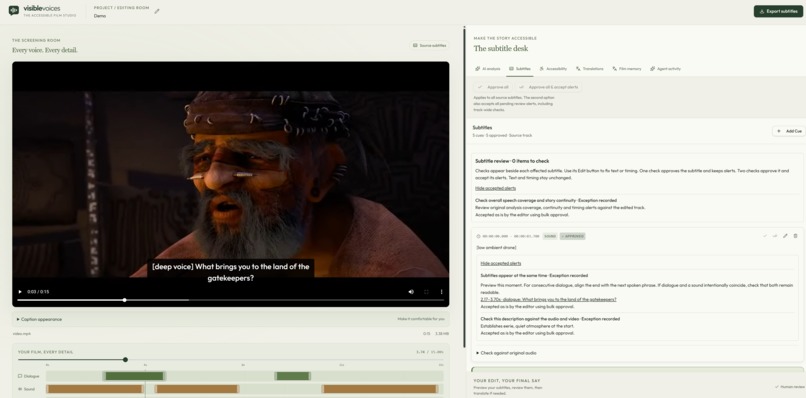The width and height of the screenshot is (806, 398).
Task: Click the Approve all button
Action: [493, 87]
